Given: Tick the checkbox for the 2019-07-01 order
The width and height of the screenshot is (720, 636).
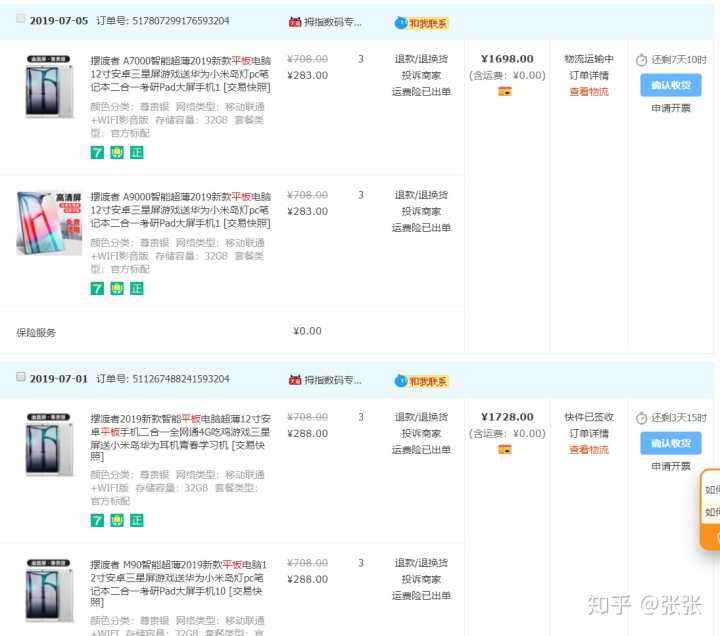Looking at the screenshot, I should (21, 378).
